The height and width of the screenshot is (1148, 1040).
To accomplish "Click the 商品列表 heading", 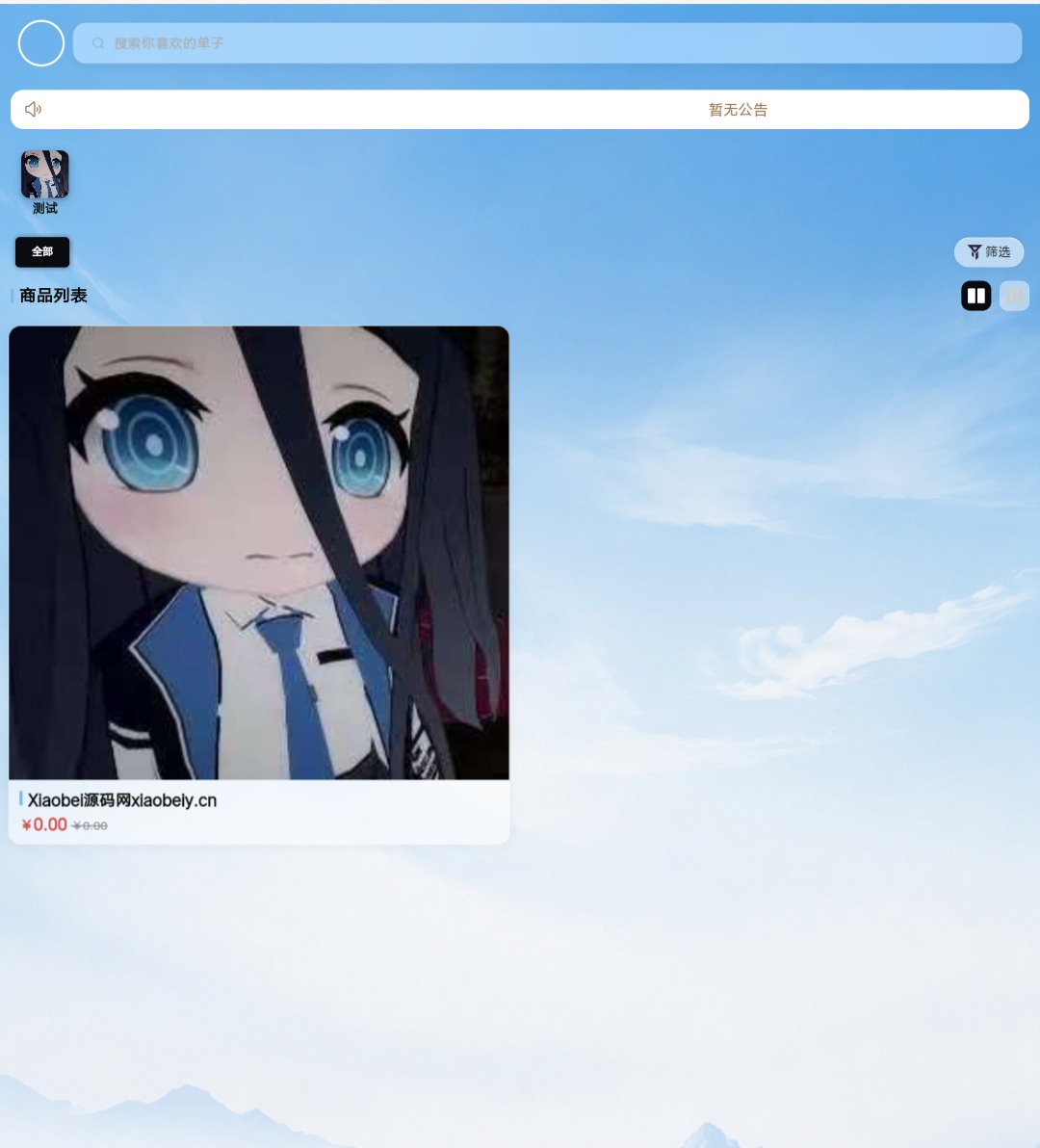I will coord(53,296).
